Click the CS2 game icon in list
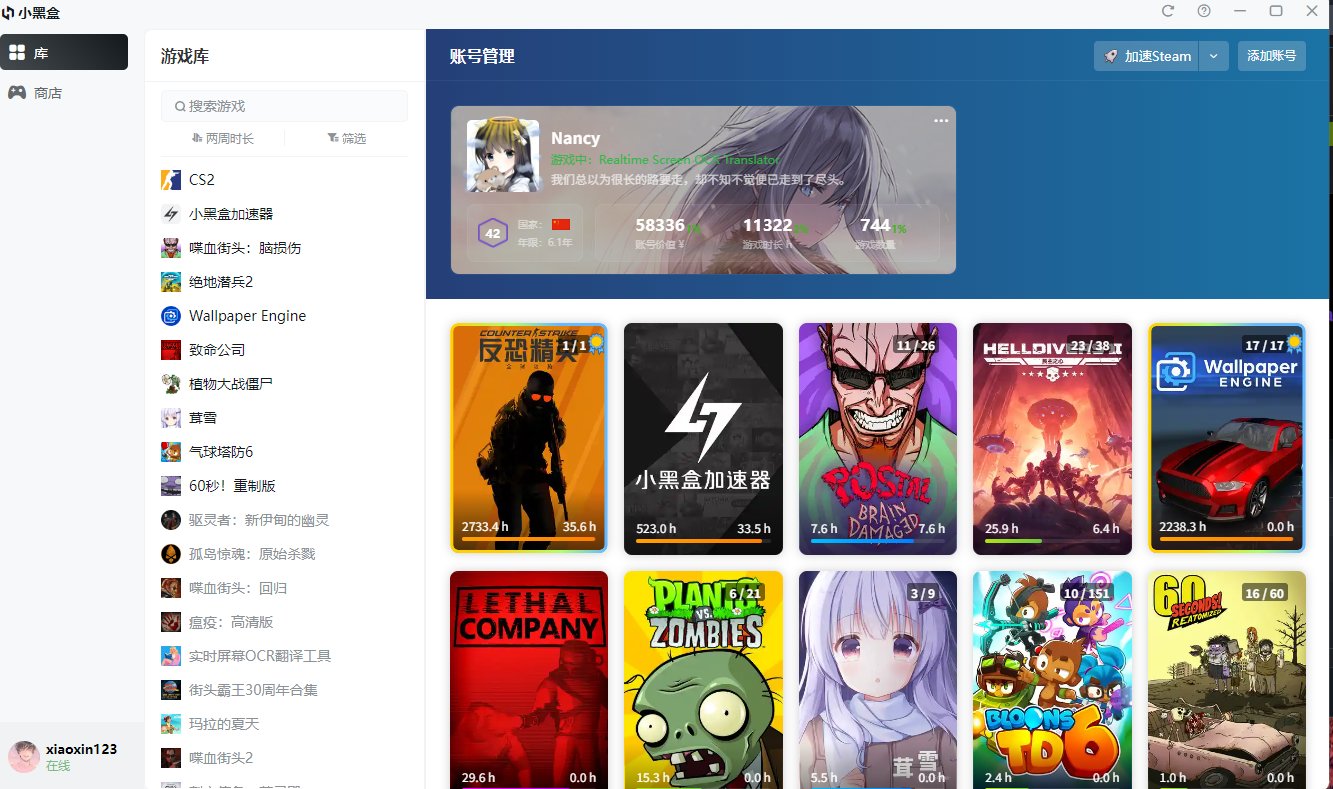The width and height of the screenshot is (1333, 789). click(171, 180)
